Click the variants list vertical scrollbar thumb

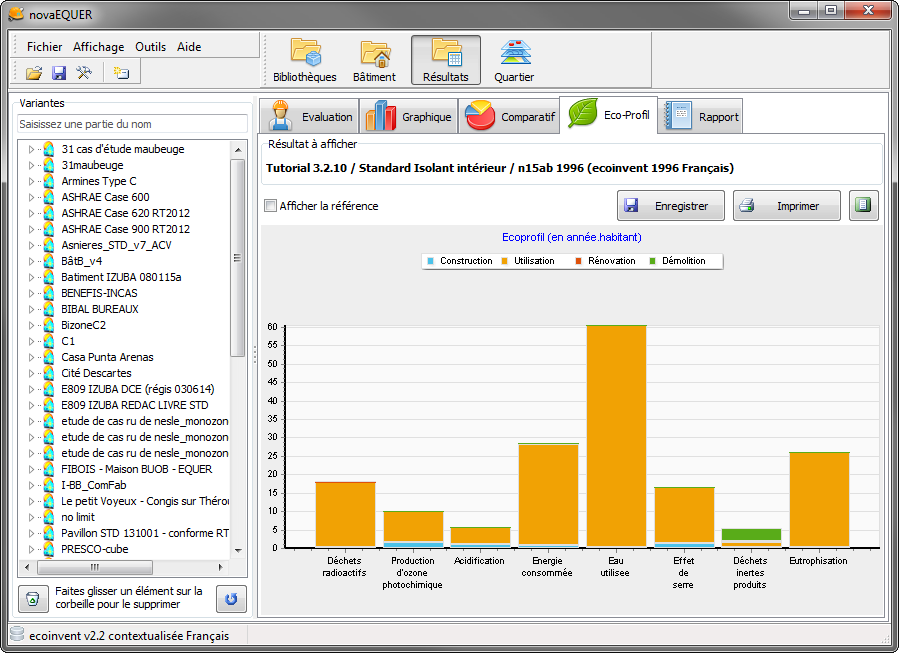tap(238, 257)
